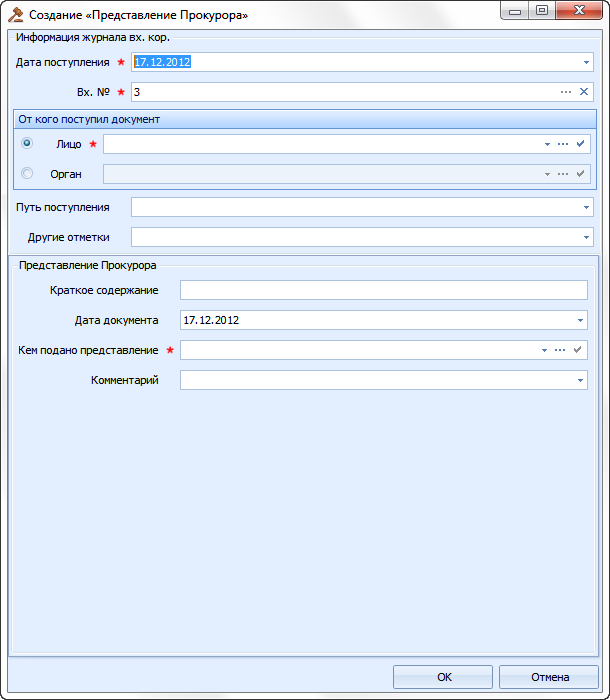Click the gavel icon in title bar

coord(16,15)
